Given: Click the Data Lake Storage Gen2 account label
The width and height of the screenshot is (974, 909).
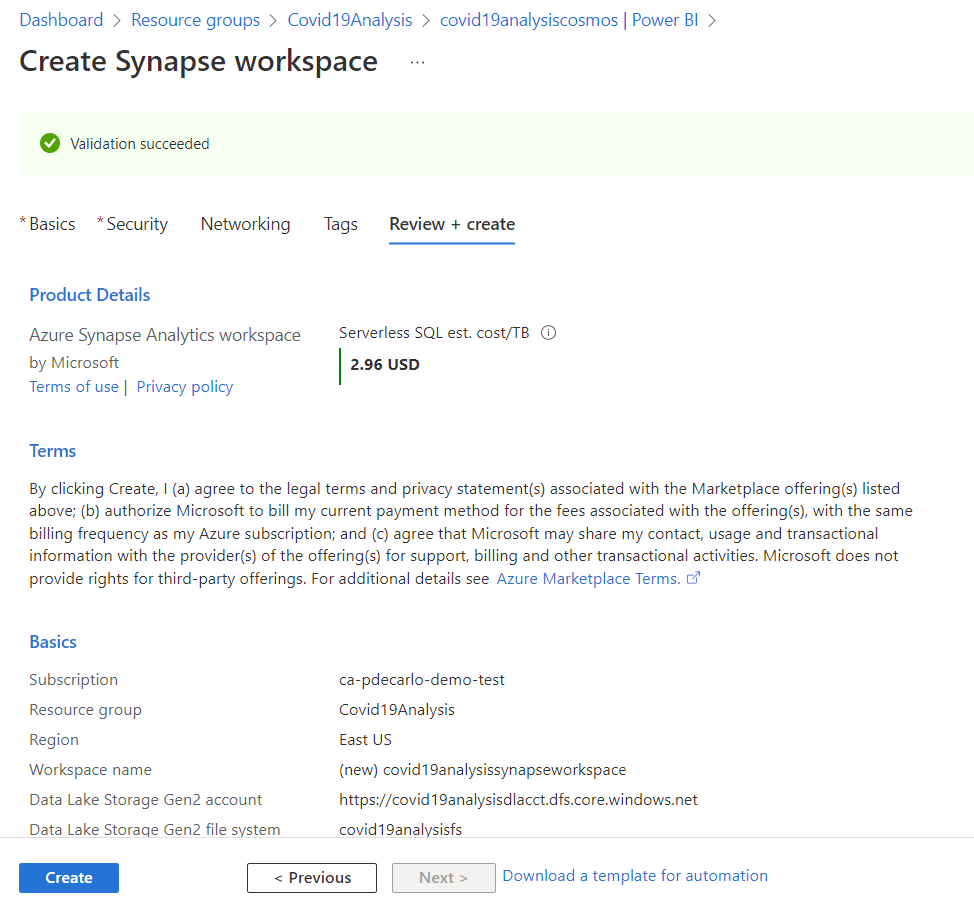Looking at the screenshot, I should (x=145, y=800).
